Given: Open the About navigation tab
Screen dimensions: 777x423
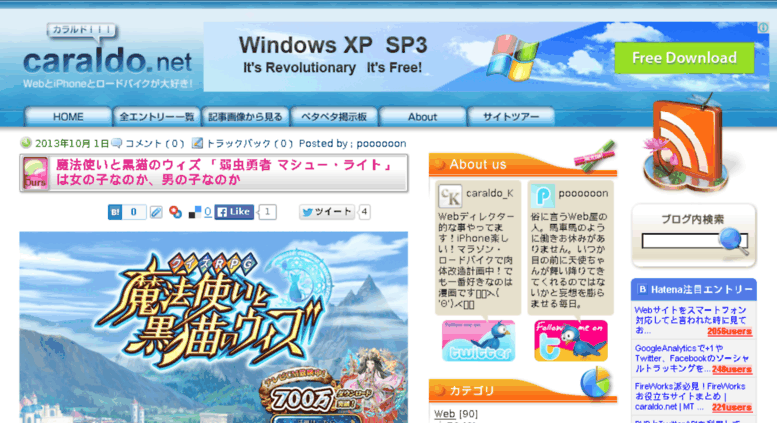Looking at the screenshot, I should 422,117.
